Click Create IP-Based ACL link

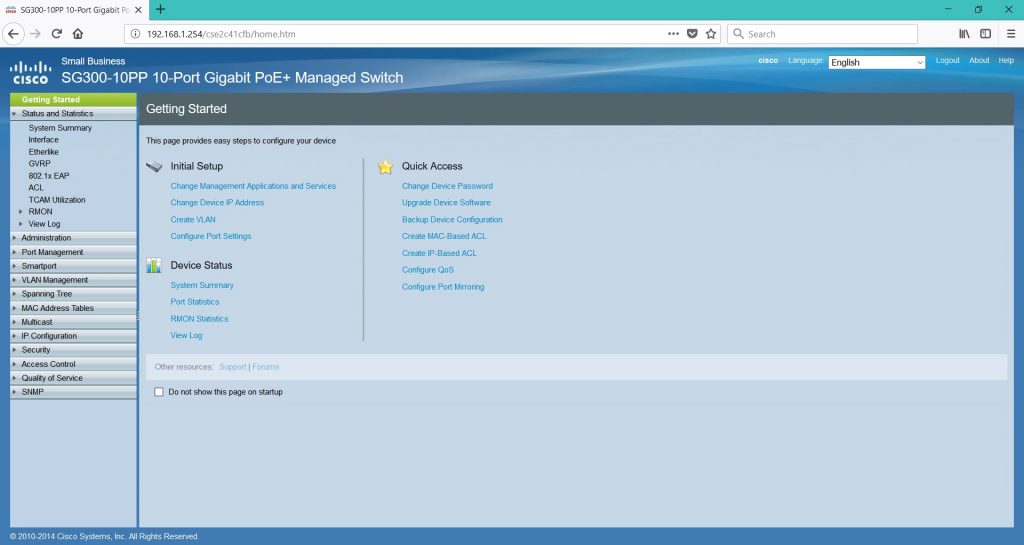click(439, 253)
